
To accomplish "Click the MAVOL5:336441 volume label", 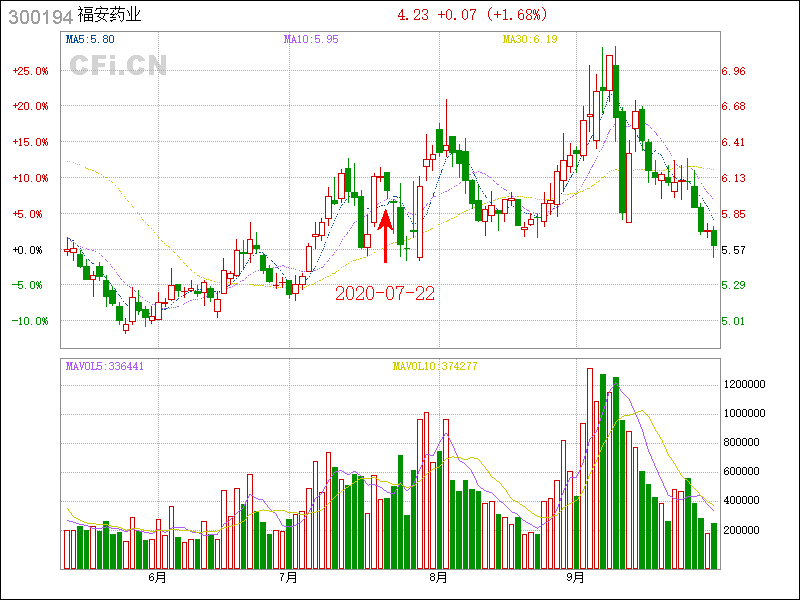I will point(105,366).
